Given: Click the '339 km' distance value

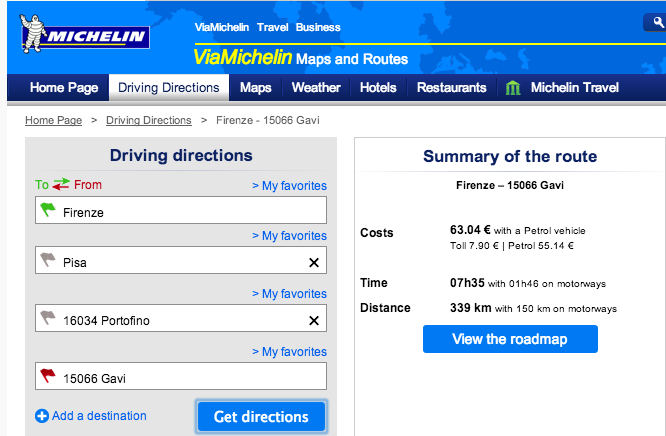Looking at the screenshot, I should (x=471, y=308).
